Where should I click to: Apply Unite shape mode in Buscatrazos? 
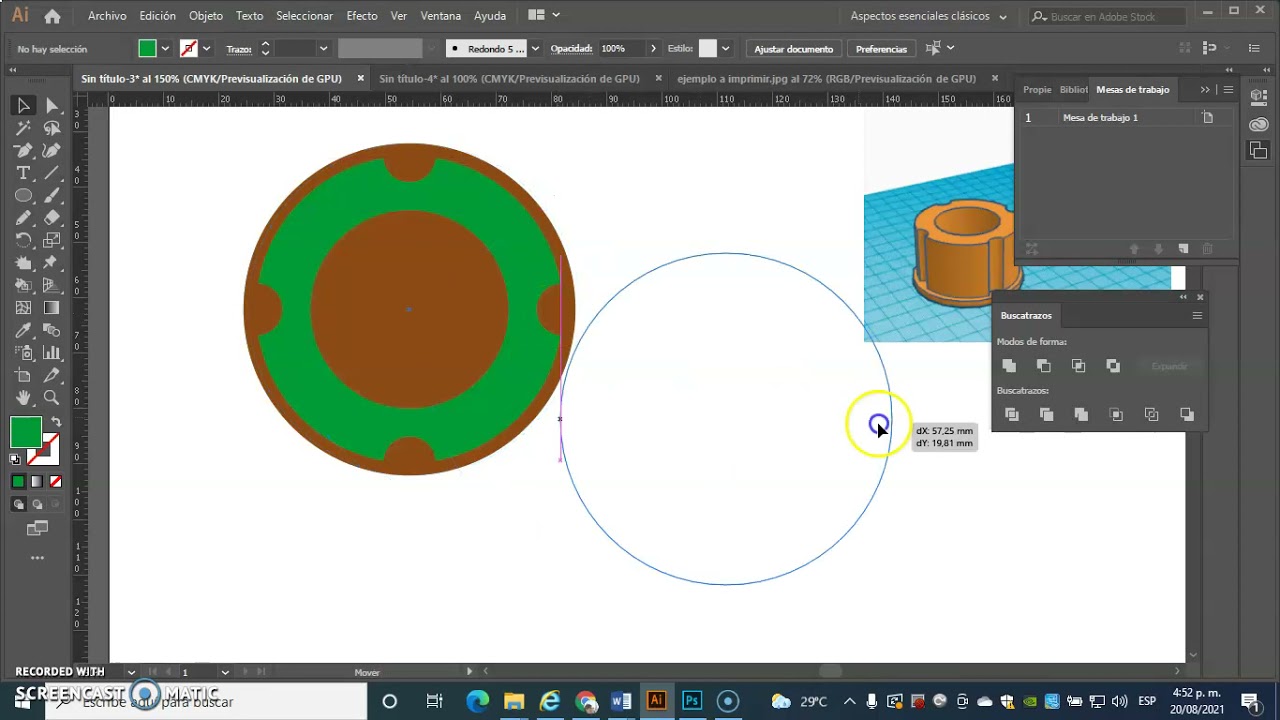tap(1009, 366)
